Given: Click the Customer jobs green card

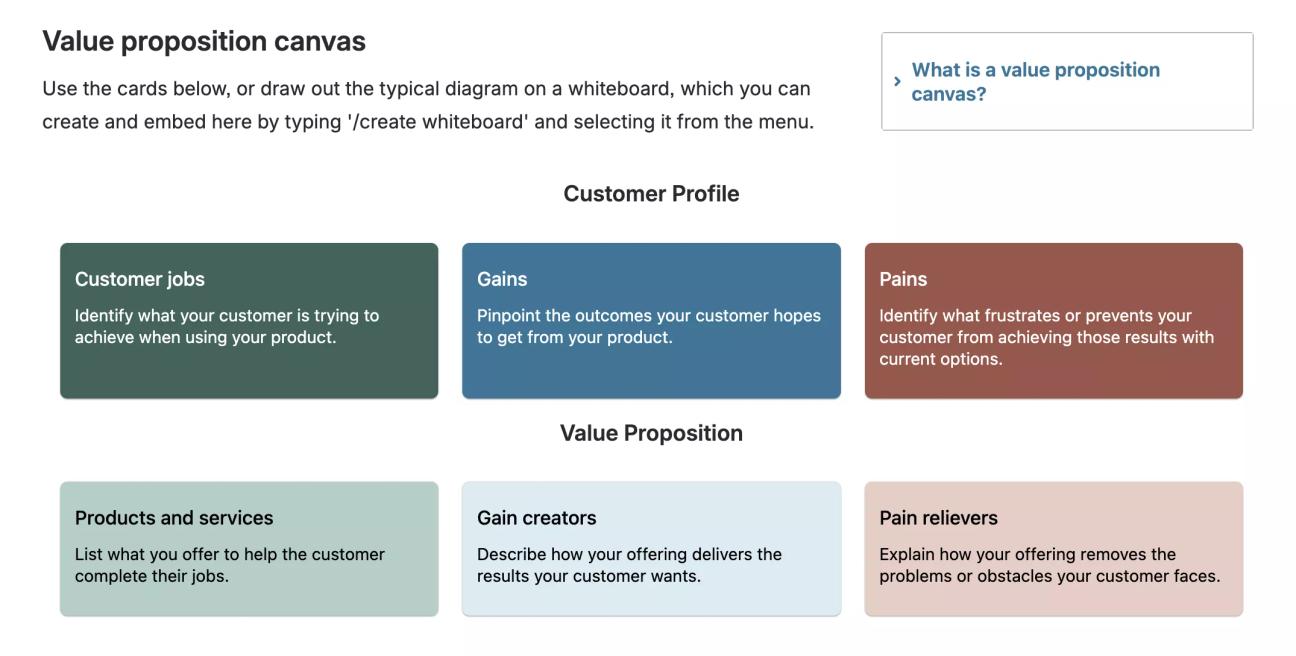Looking at the screenshot, I should point(248,320).
